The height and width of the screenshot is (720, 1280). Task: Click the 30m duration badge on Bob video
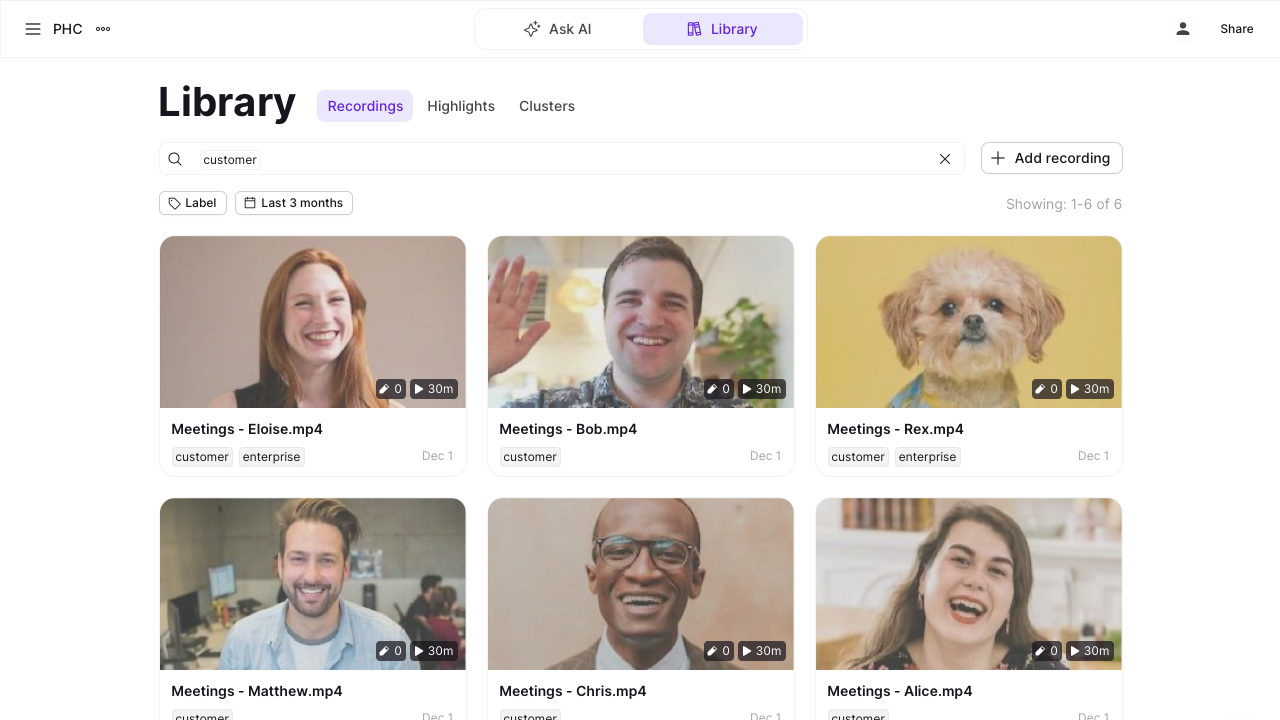[761, 389]
